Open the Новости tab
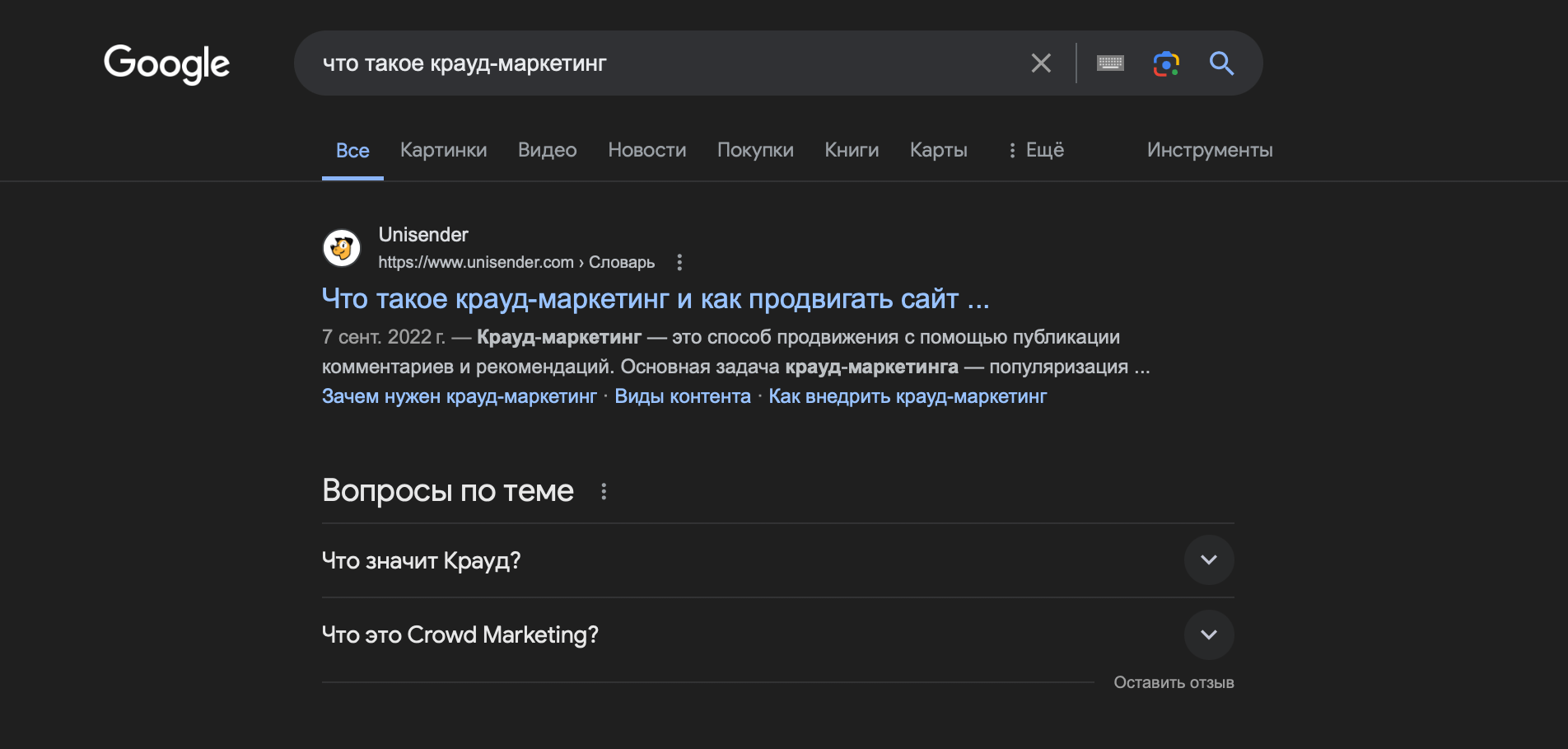This screenshot has width=1568, height=749. point(647,150)
